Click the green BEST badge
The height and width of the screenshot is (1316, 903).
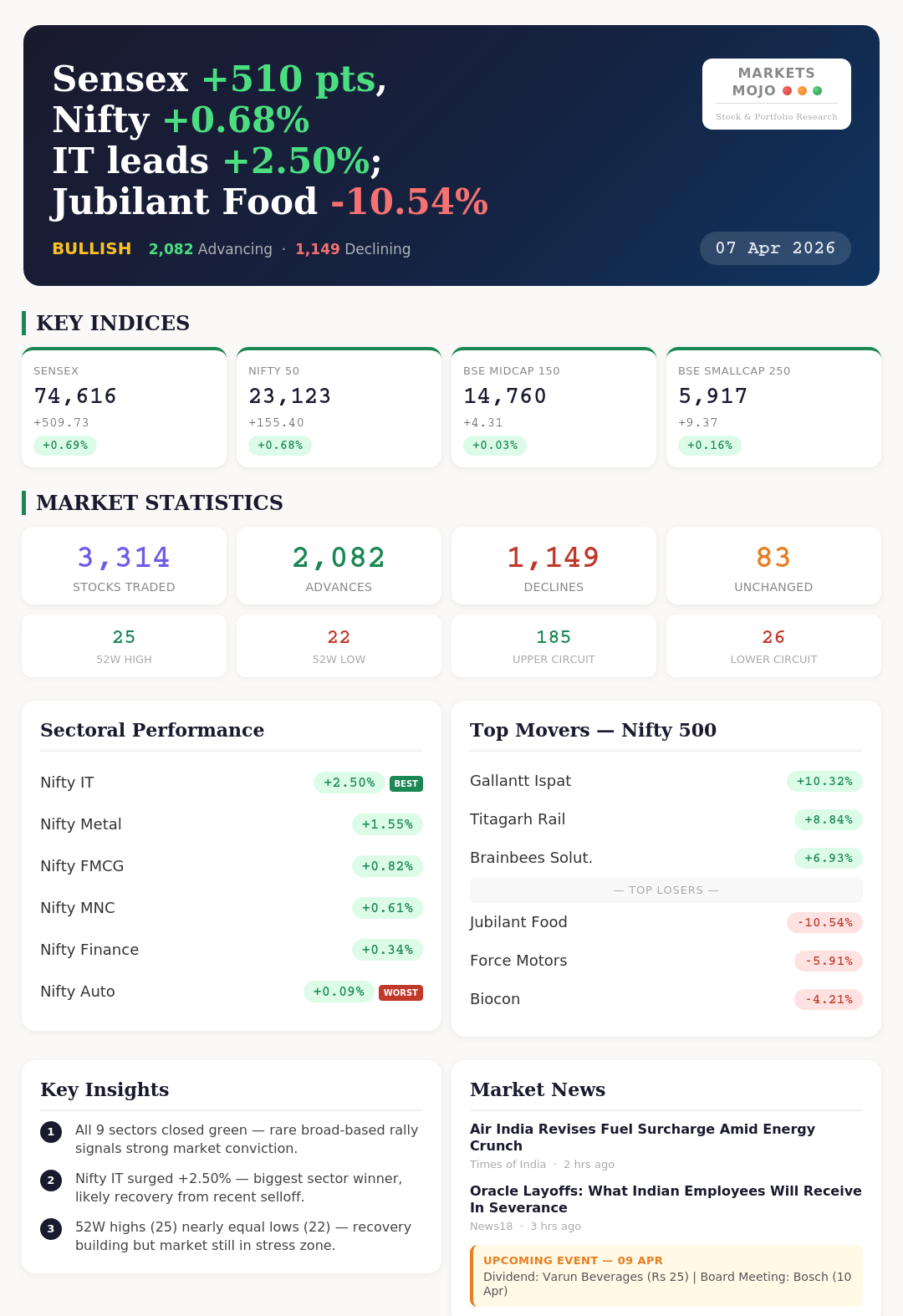[x=406, y=783]
